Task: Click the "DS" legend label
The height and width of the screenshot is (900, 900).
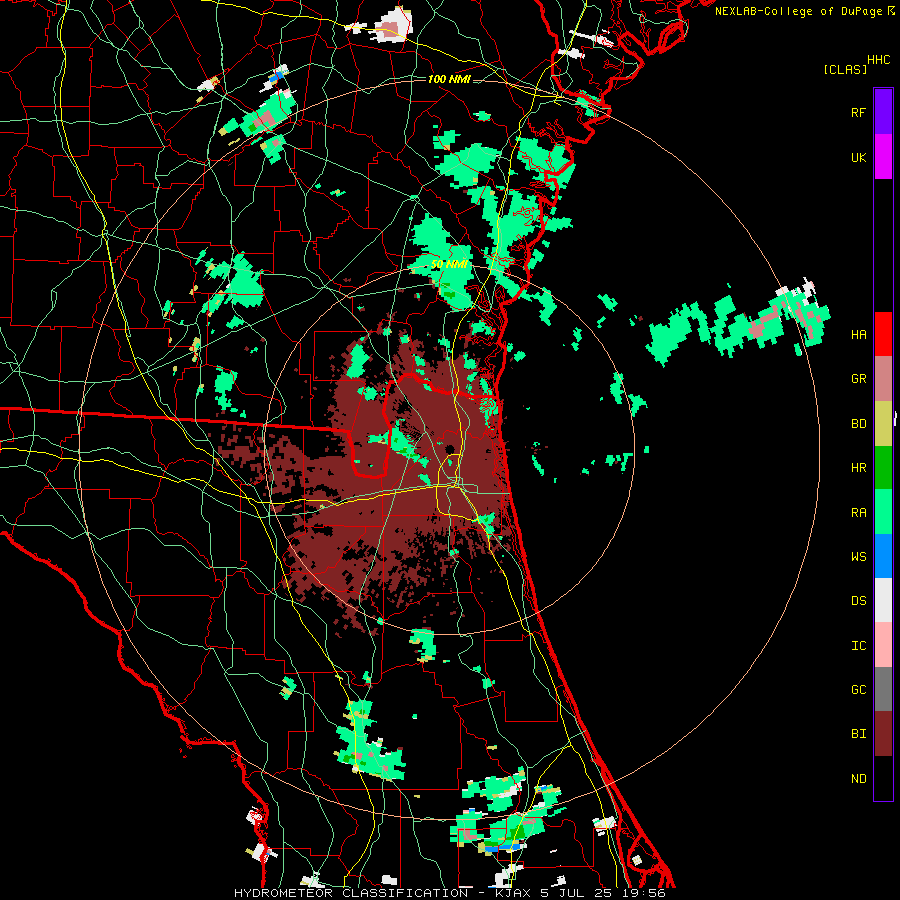Action: [858, 601]
